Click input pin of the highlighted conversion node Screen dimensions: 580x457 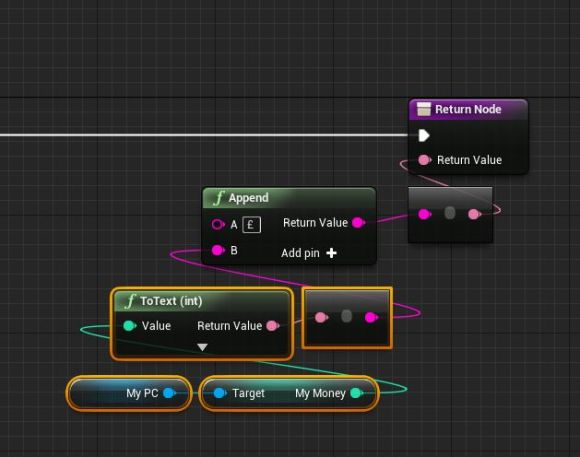(x=321, y=317)
